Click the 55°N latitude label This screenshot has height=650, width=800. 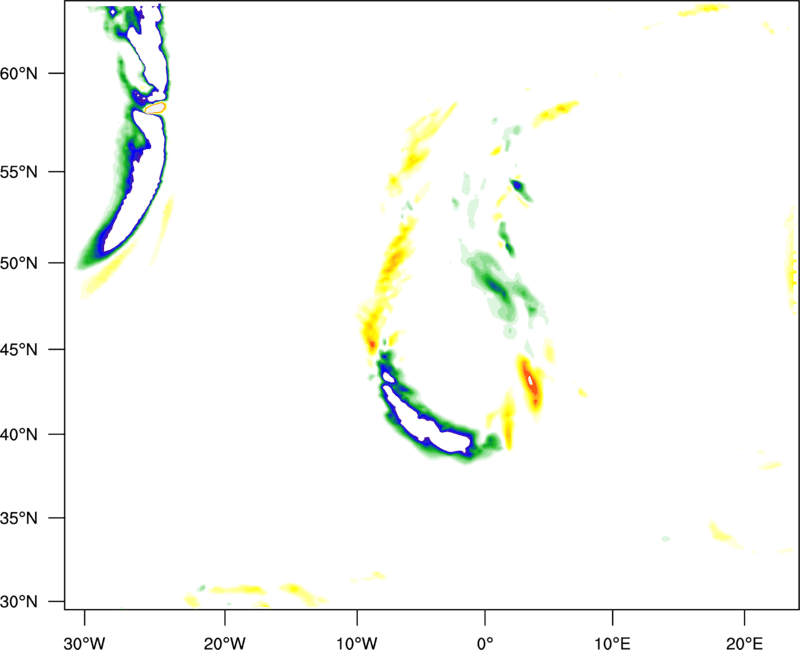point(19,172)
